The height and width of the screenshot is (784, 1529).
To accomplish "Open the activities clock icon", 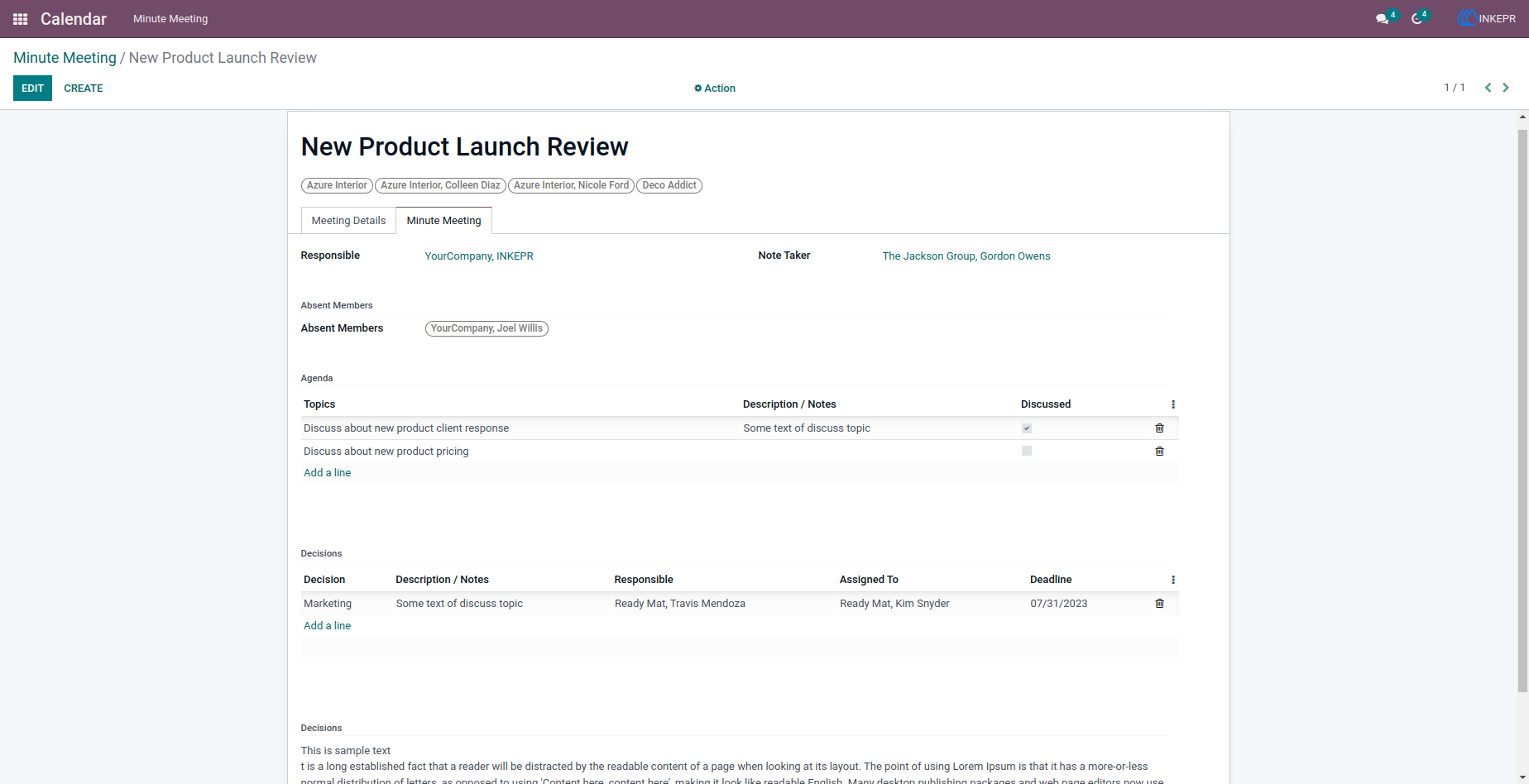I will [x=1416, y=19].
